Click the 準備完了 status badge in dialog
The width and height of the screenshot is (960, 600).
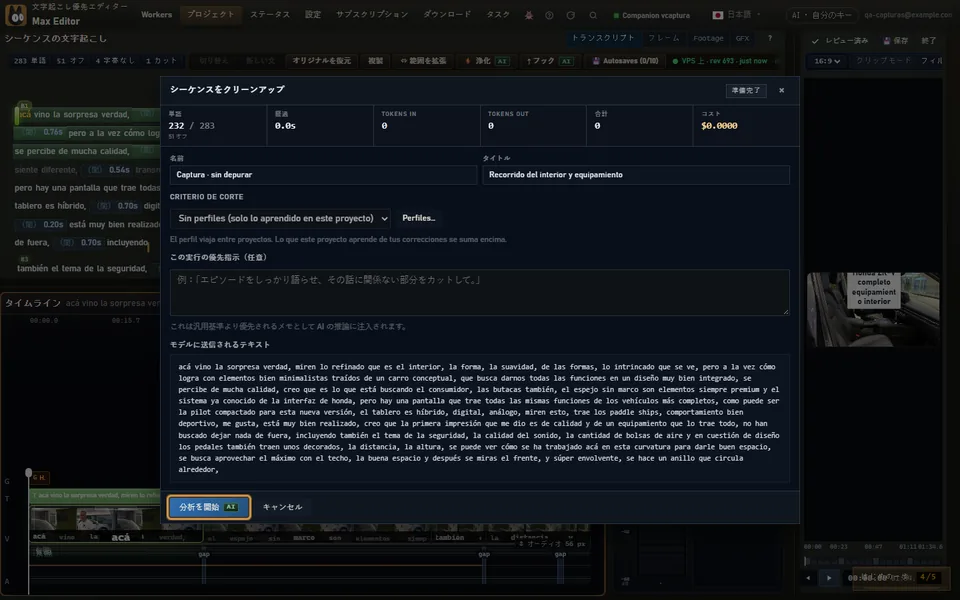746,90
